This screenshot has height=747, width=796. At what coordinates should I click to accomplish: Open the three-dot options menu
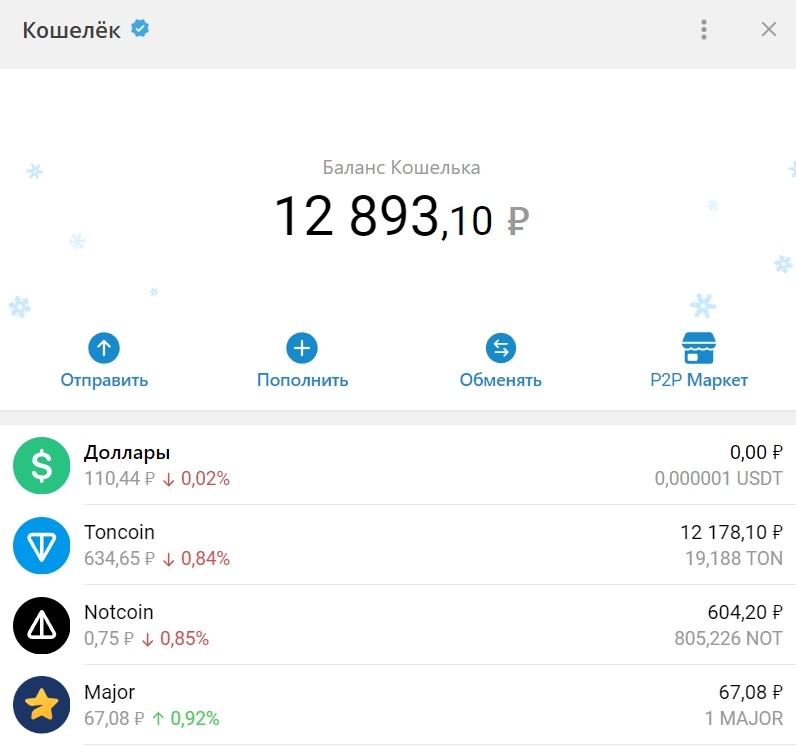pos(704,29)
